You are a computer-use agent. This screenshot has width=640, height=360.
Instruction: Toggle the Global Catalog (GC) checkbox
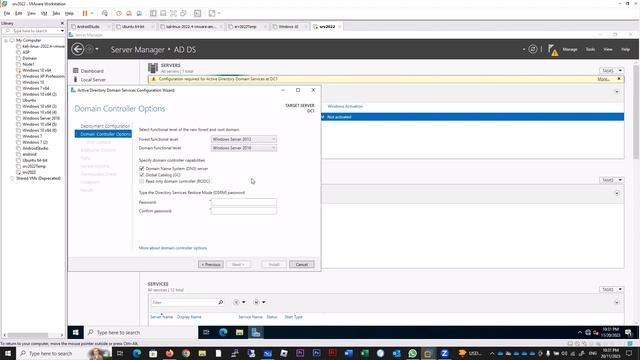pyautogui.click(x=142, y=175)
